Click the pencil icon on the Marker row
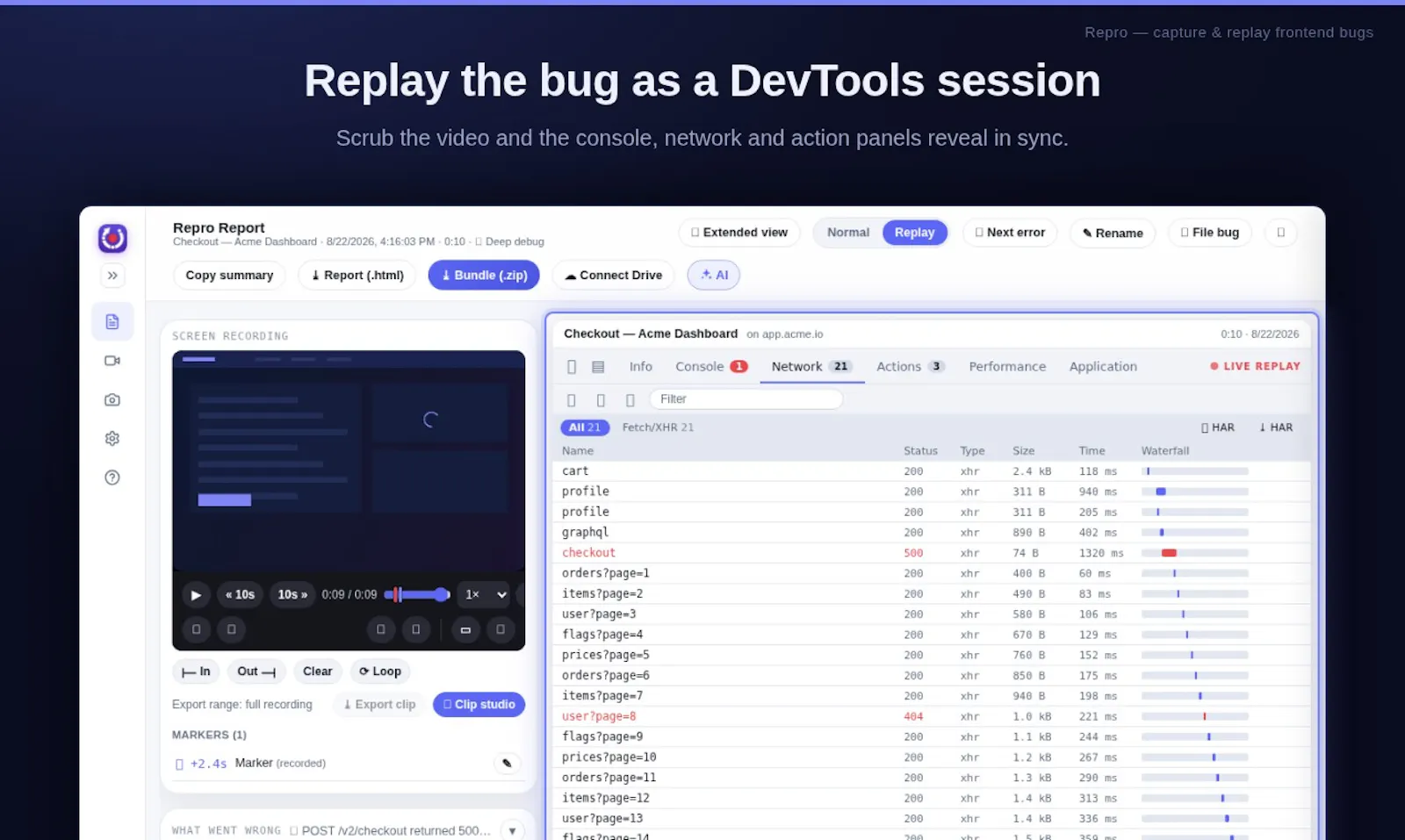The image size is (1405, 840). point(507,763)
